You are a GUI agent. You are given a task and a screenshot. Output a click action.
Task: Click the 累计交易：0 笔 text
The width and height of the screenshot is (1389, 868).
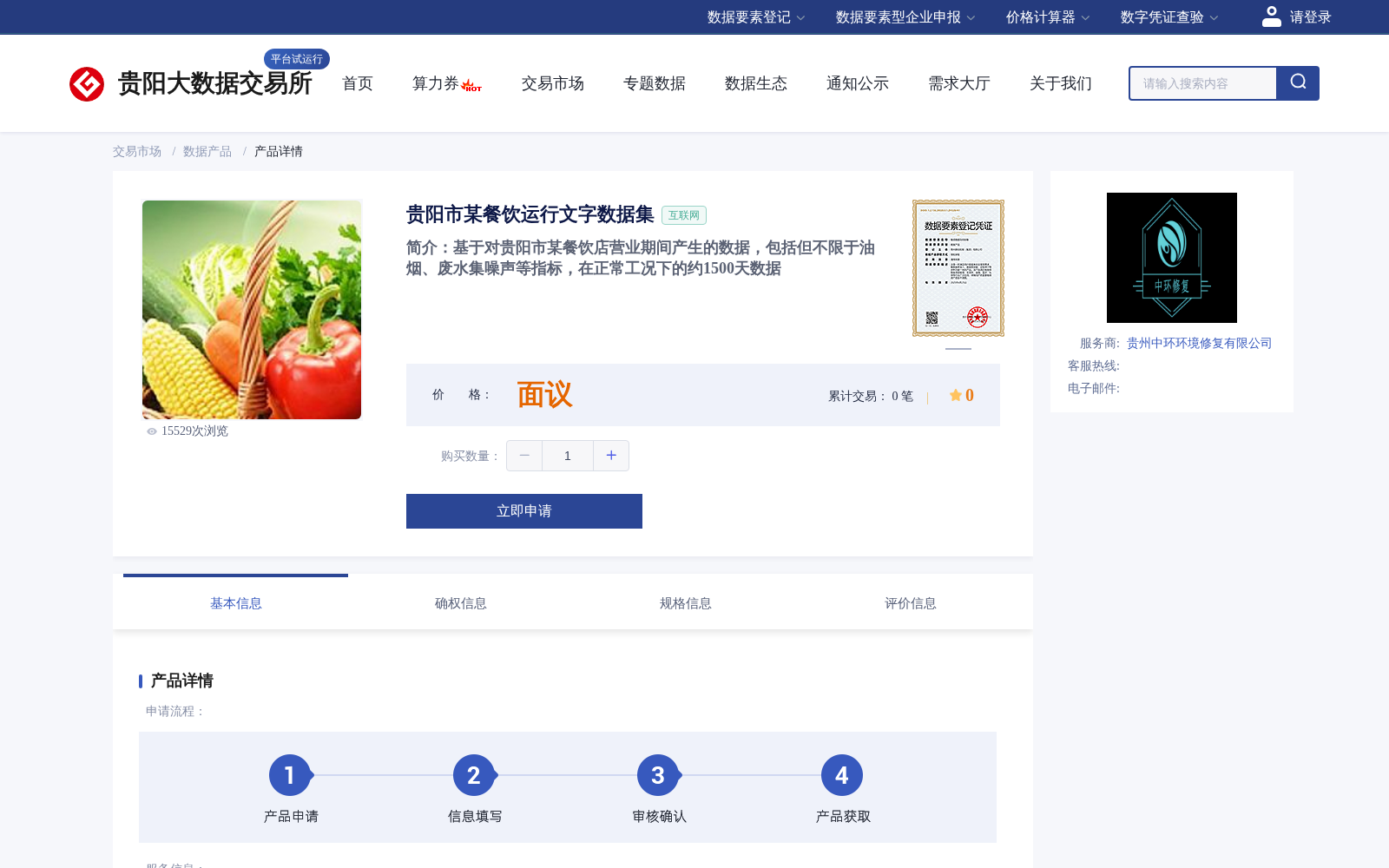[871, 396]
